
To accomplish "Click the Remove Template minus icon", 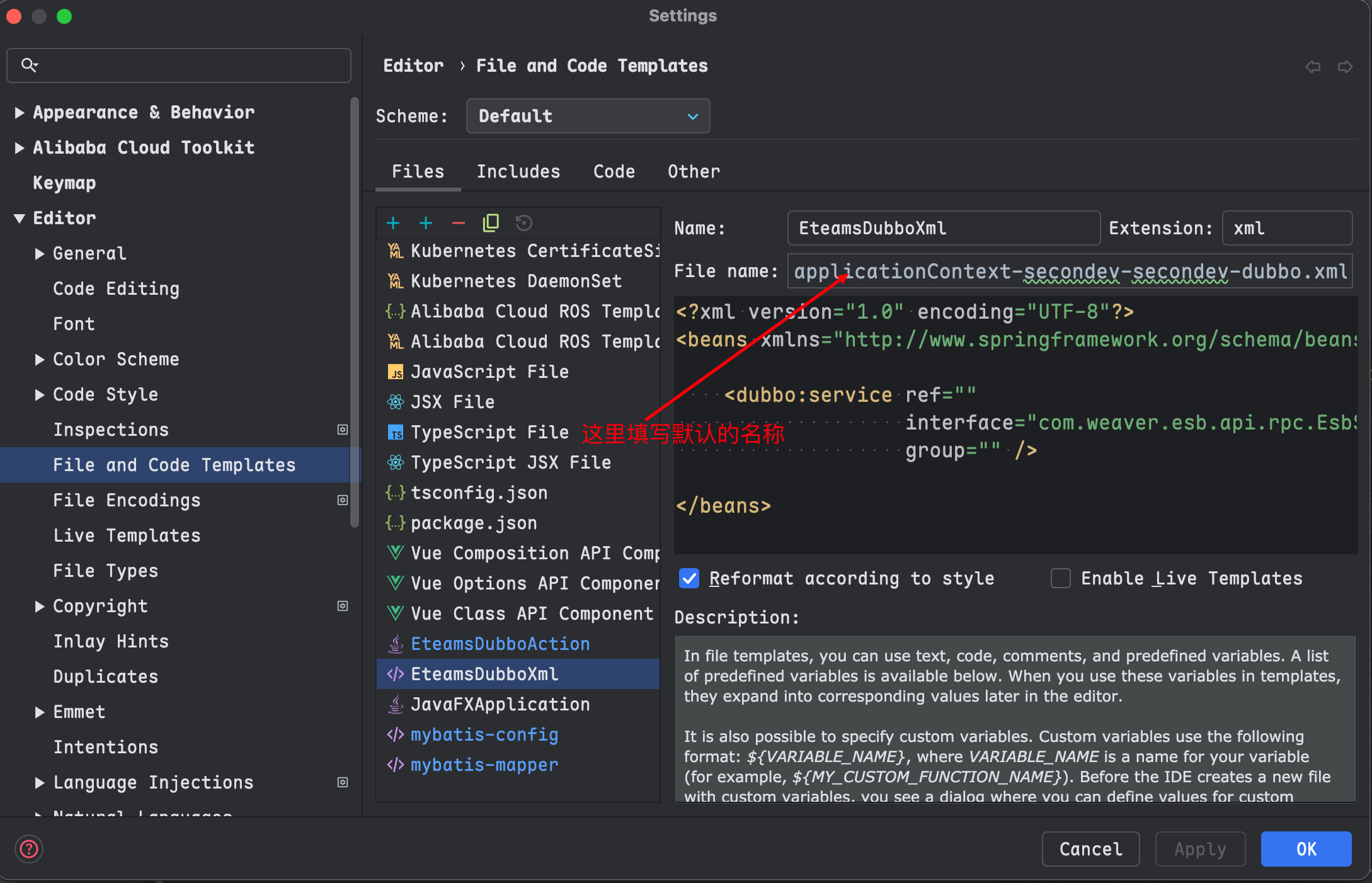I will click(459, 223).
